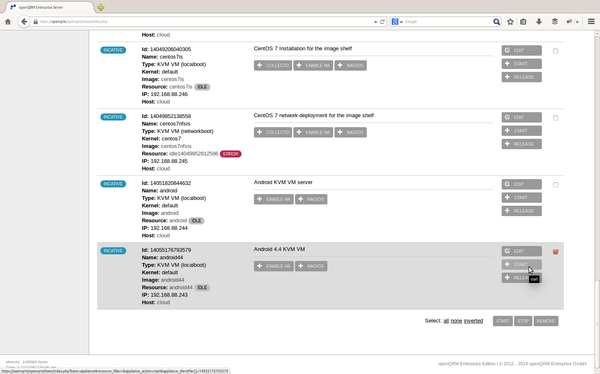Release the centos7is appliance
Image resolution: width=600 pixels, height=374 pixels.
tap(522, 77)
